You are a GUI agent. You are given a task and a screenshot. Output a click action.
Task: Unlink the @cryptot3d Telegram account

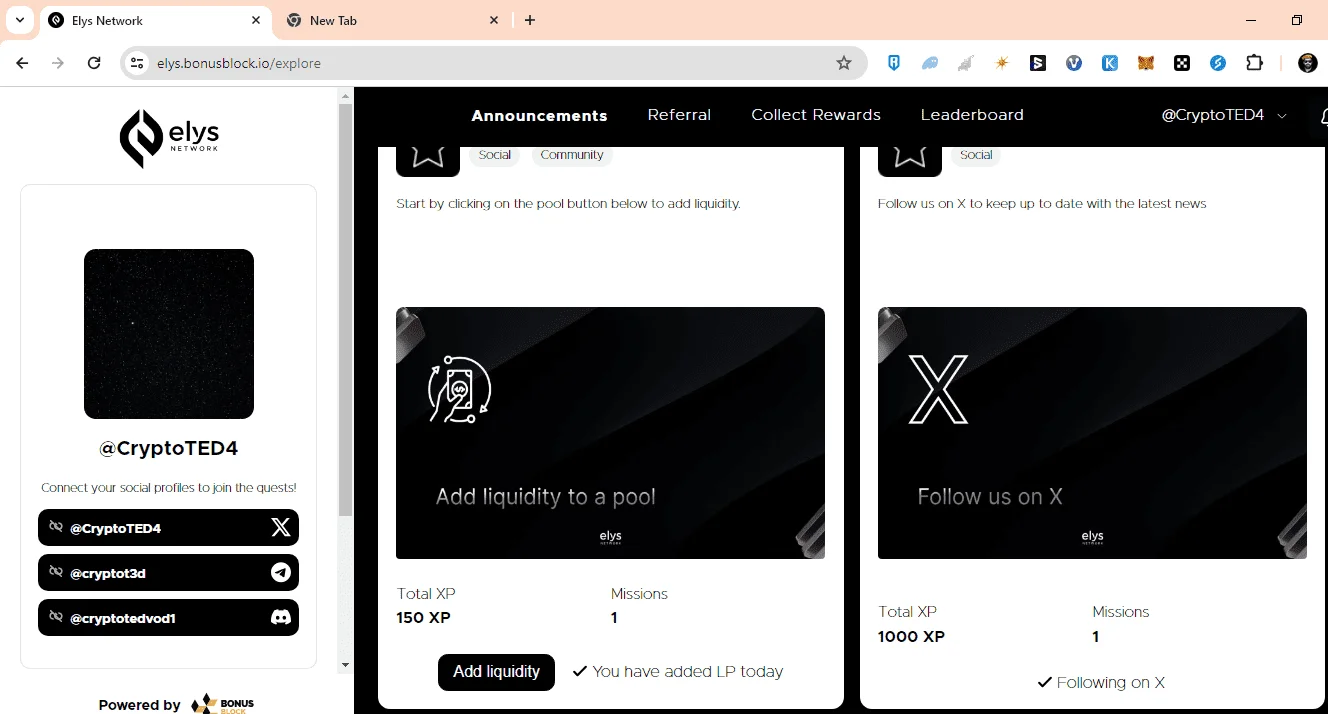[x=56, y=572]
